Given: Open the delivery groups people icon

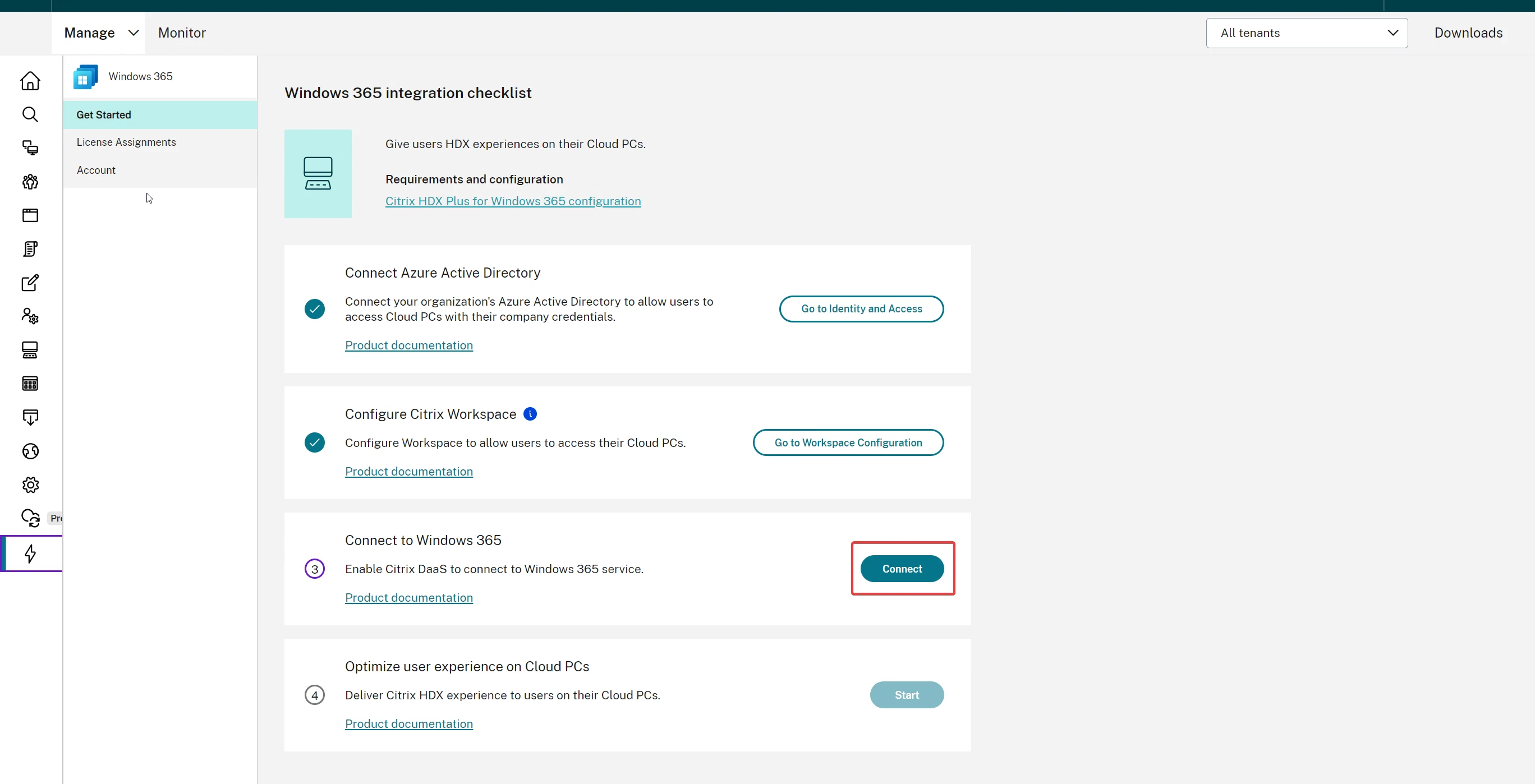Looking at the screenshot, I should 30,182.
